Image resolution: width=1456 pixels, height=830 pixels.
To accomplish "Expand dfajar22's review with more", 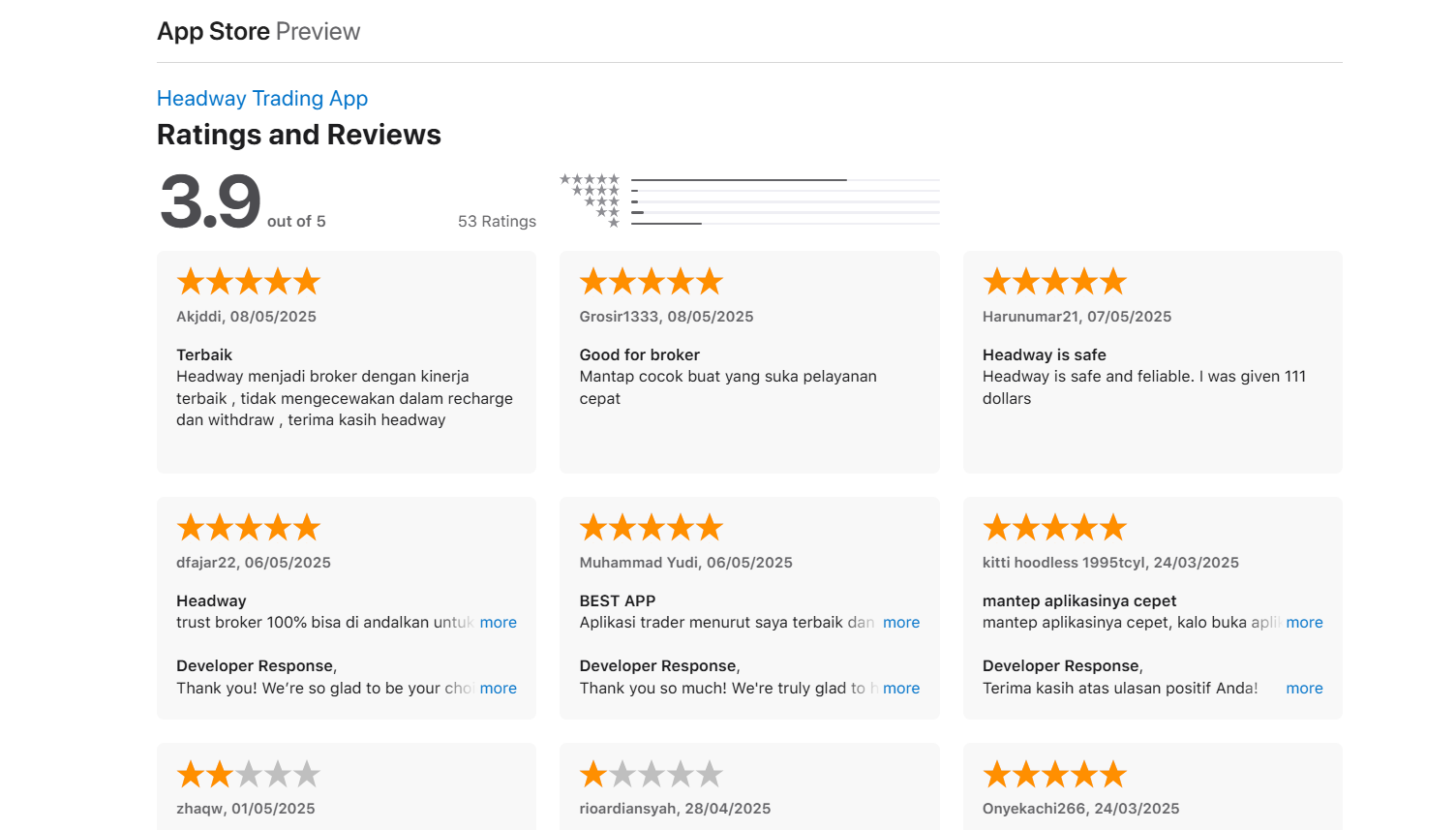I will (x=498, y=623).
